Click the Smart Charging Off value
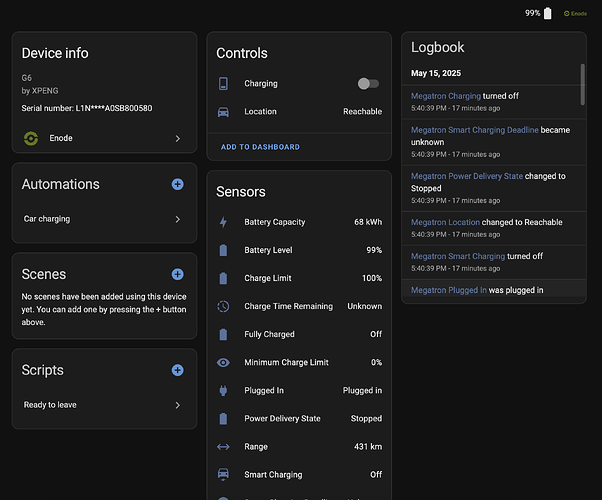The height and width of the screenshot is (500, 602). pos(376,475)
